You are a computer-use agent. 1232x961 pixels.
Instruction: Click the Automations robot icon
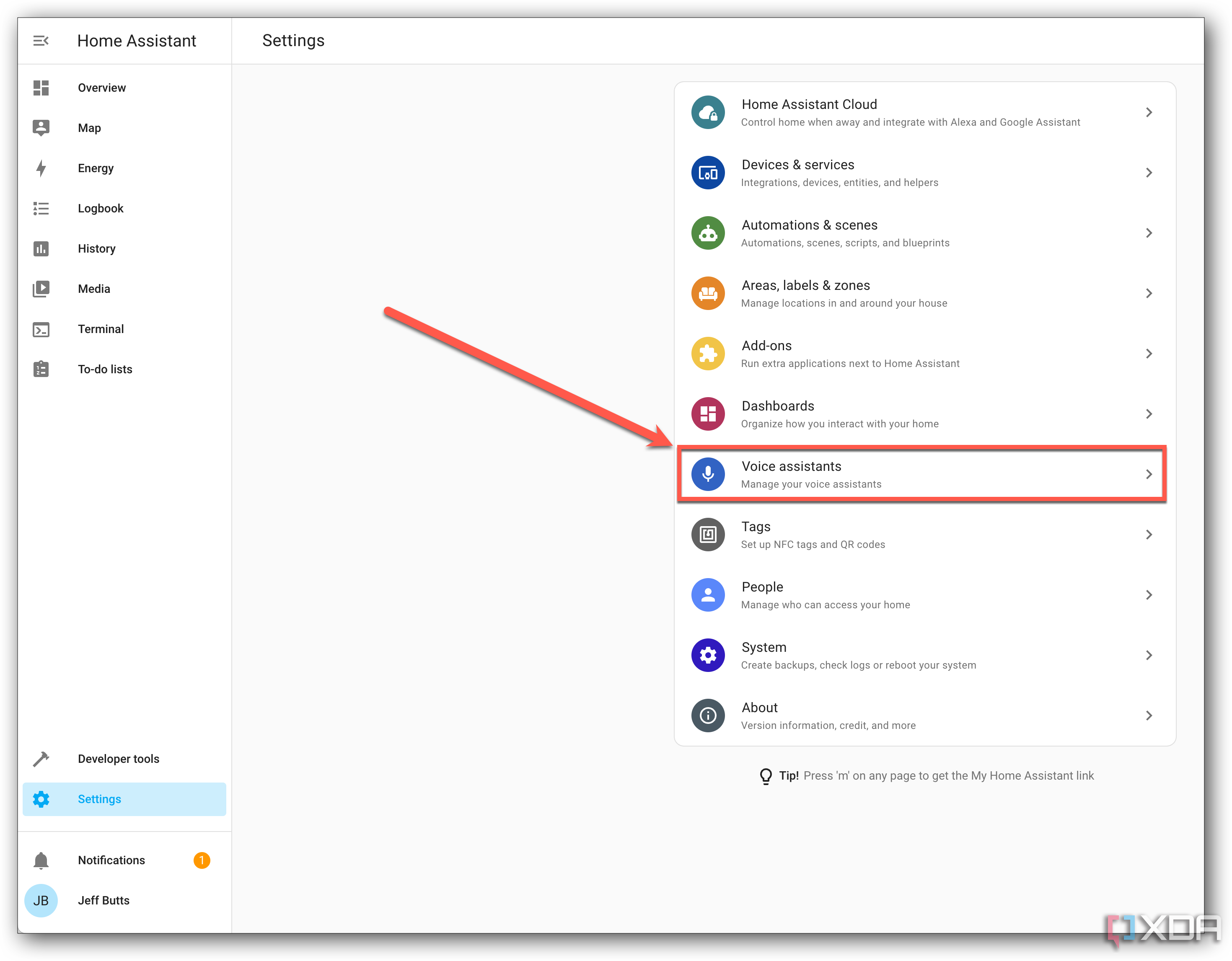[708, 233]
